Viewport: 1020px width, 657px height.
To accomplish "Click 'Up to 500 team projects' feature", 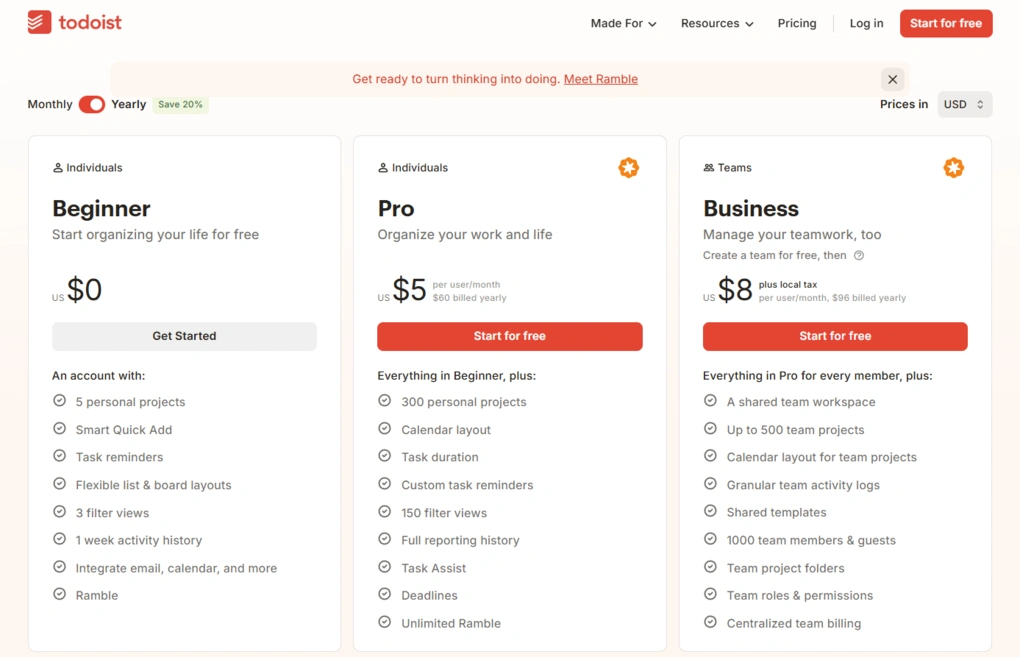I will point(796,430).
